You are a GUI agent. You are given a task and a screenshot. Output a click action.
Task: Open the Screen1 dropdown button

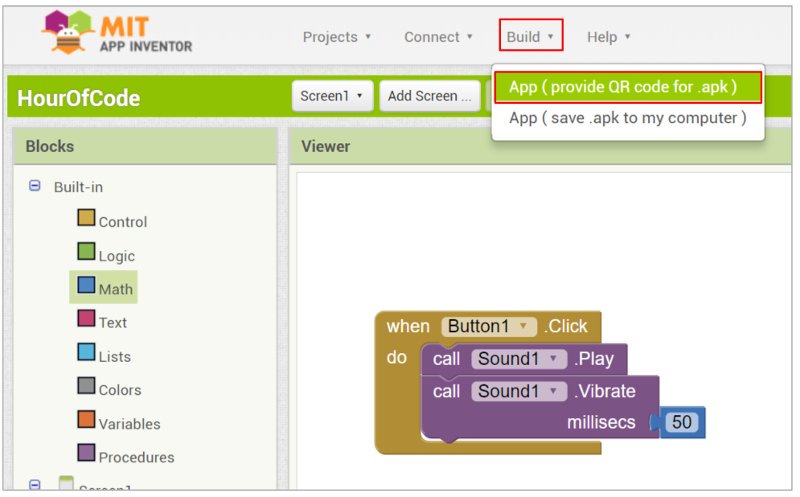pos(332,95)
